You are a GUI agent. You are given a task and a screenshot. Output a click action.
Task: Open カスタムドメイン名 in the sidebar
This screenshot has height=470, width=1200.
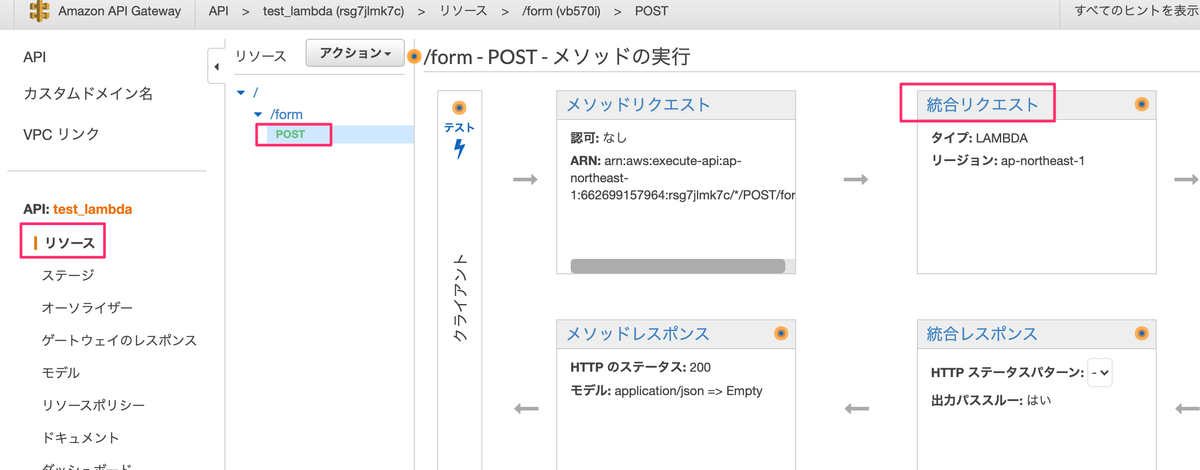(88, 94)
